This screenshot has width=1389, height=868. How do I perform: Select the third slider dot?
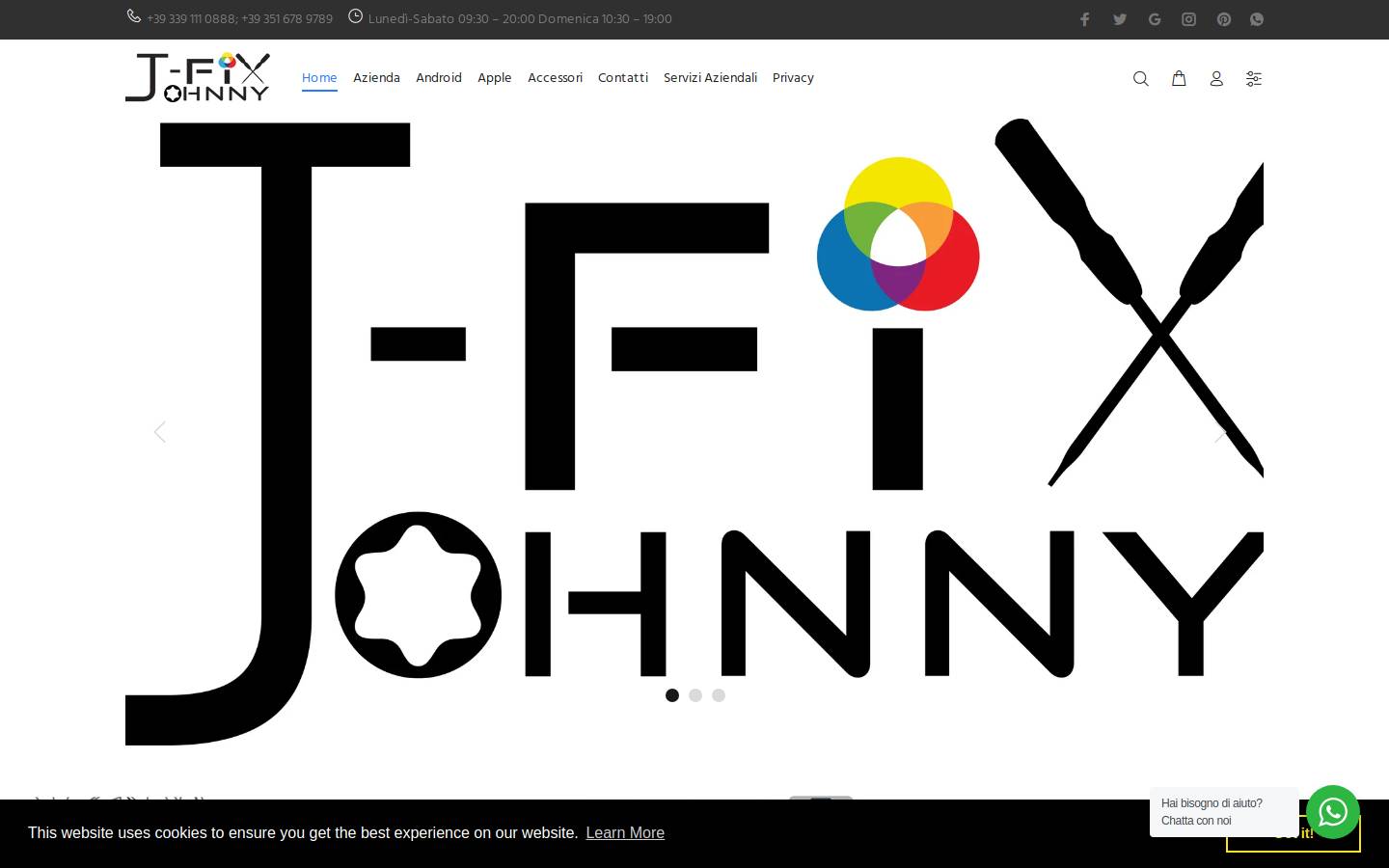(x=719, y=695)
